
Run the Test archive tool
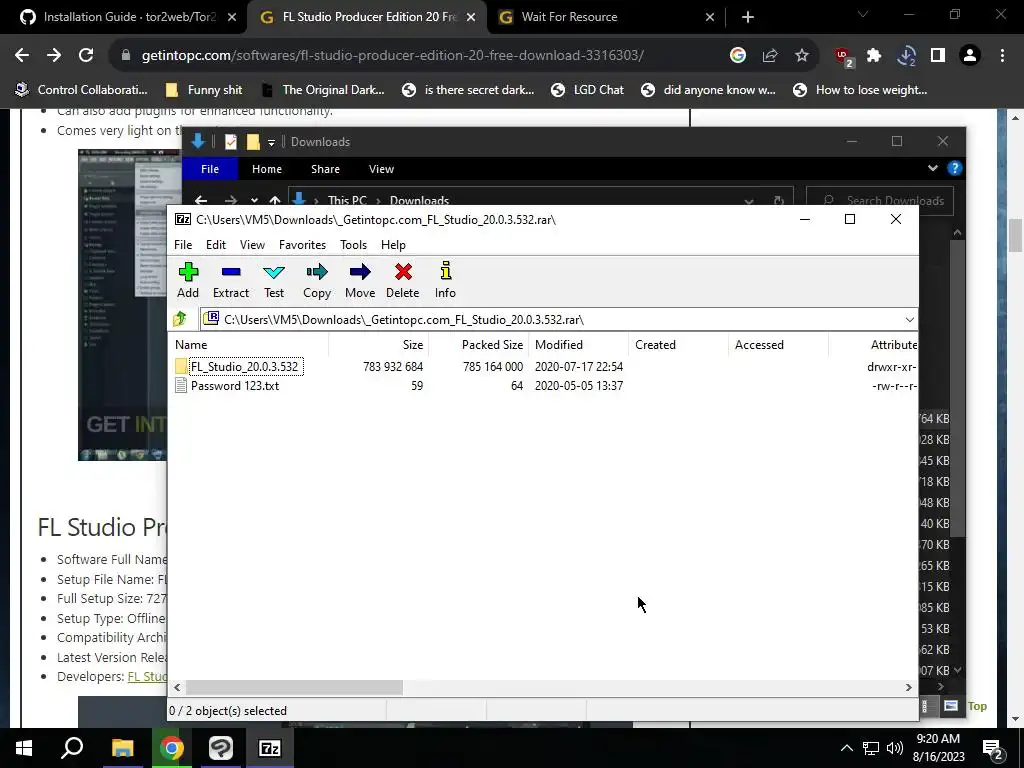274,281
